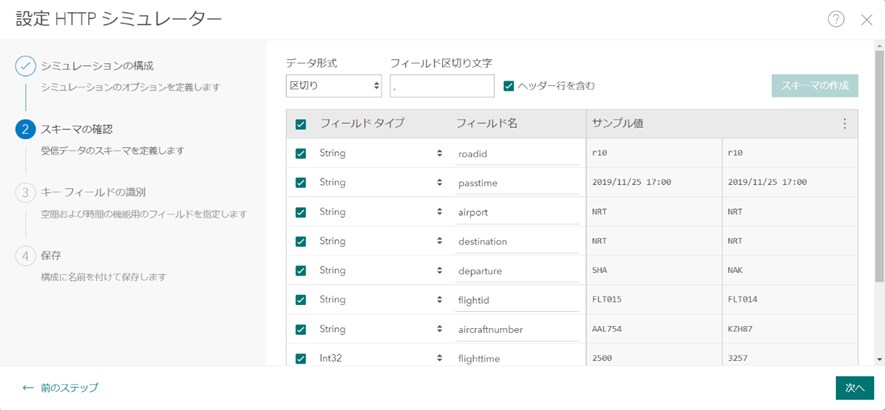Screen dimensions: 885x410
Task: Click the help question mark icon
Action: [x=836, y=19]
